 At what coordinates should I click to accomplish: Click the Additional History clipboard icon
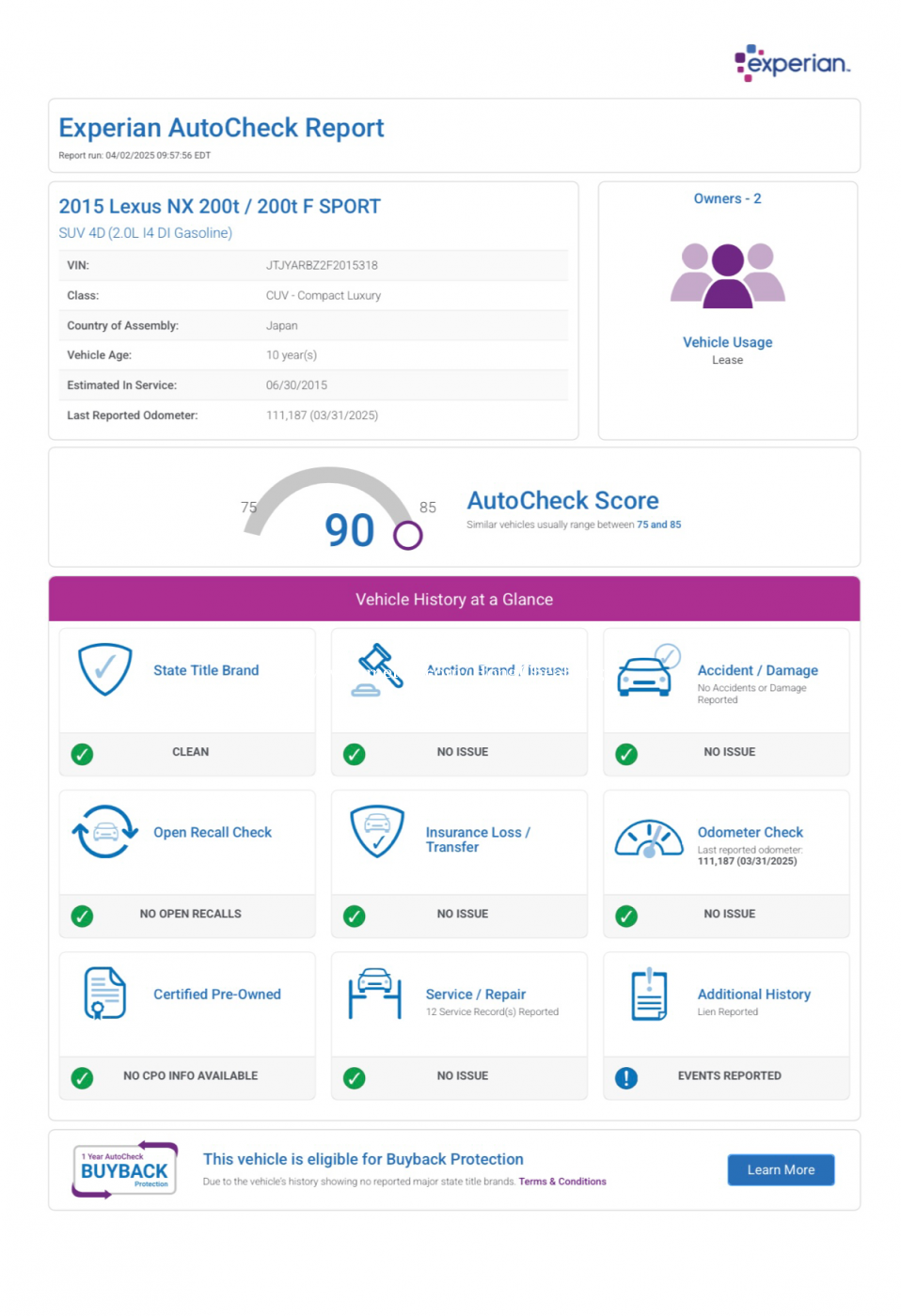click(x=649, y=994)
